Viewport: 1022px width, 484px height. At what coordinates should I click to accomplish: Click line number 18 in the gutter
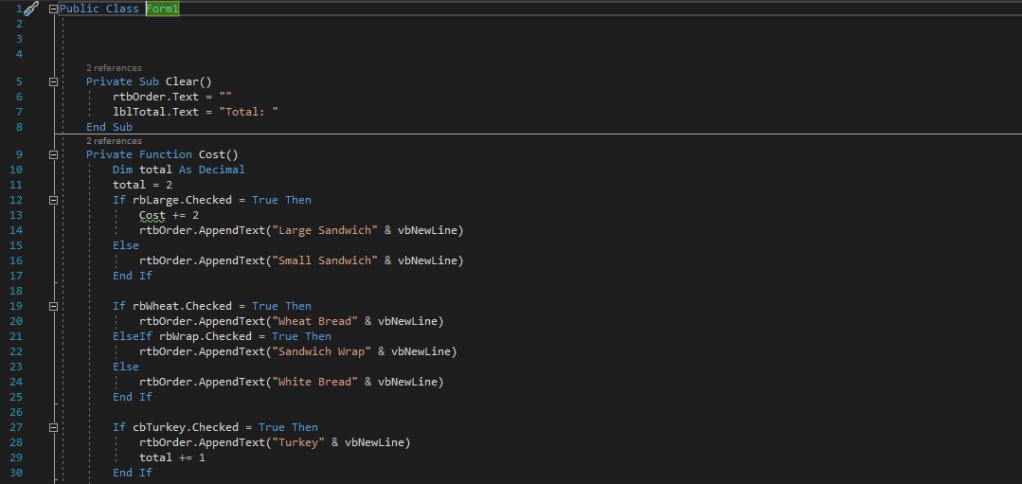coord(18,291)
